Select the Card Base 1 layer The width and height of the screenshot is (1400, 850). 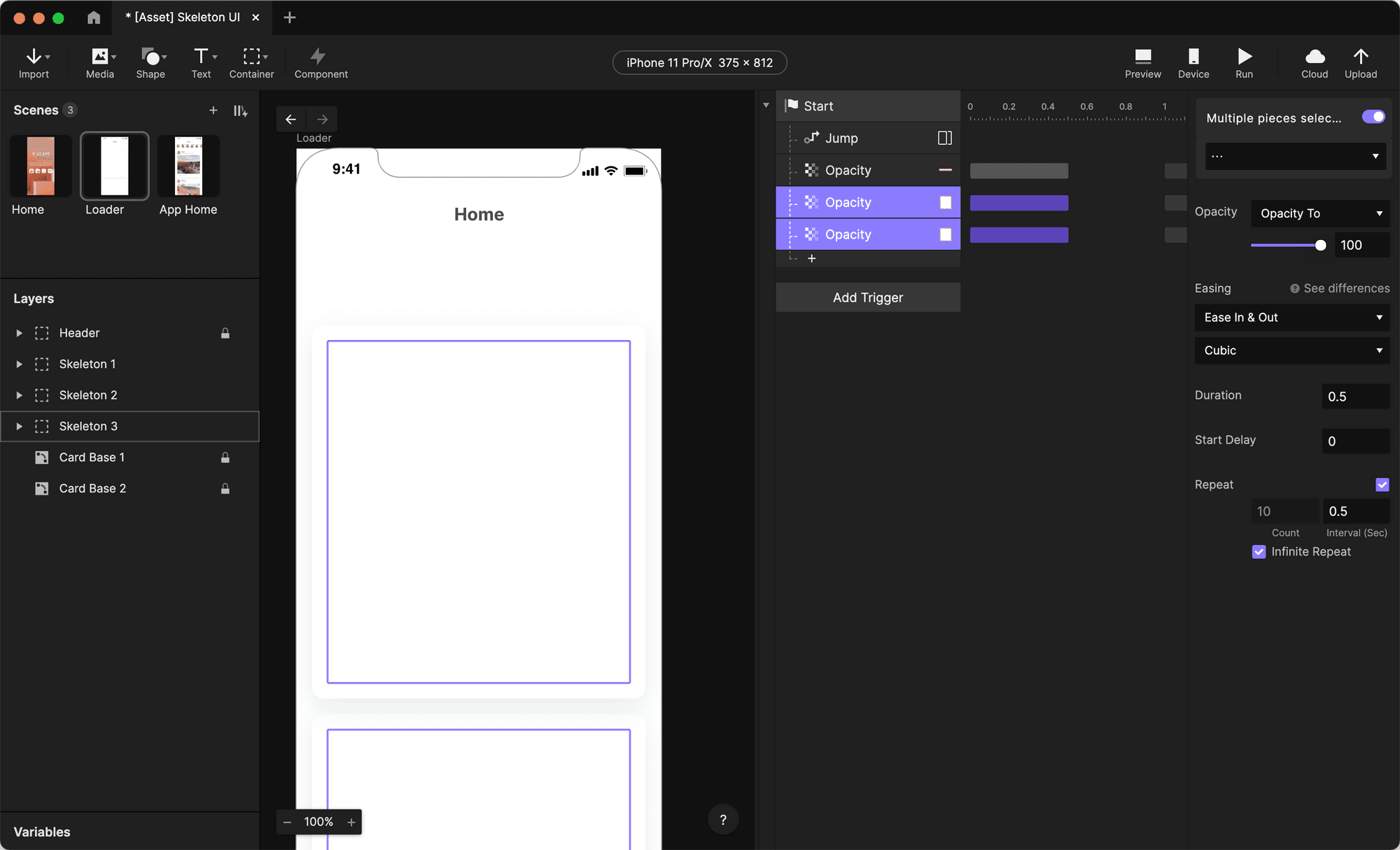tap(129, 458)
